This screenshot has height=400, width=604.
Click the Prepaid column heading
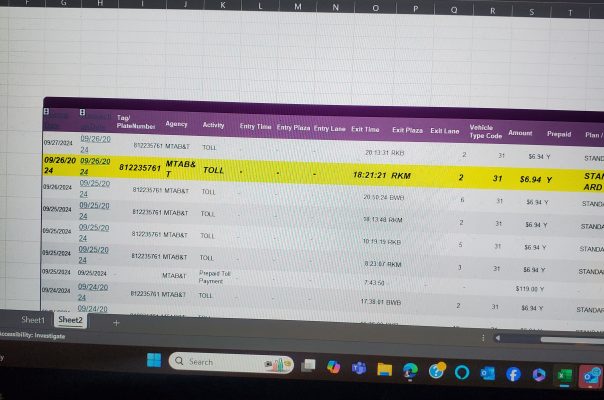coord(559,134)
